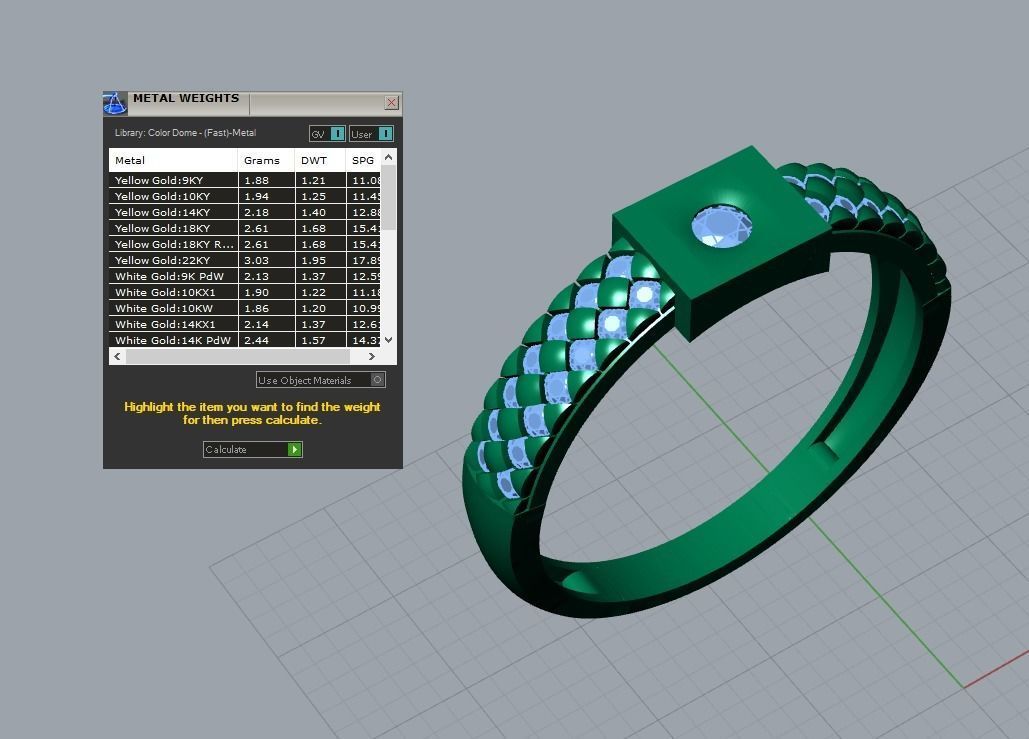The height and width of the screenshot is (739, 1029).
Task: Select the Yellow Gold:10KY row
Action: click(x=245, y=196)
